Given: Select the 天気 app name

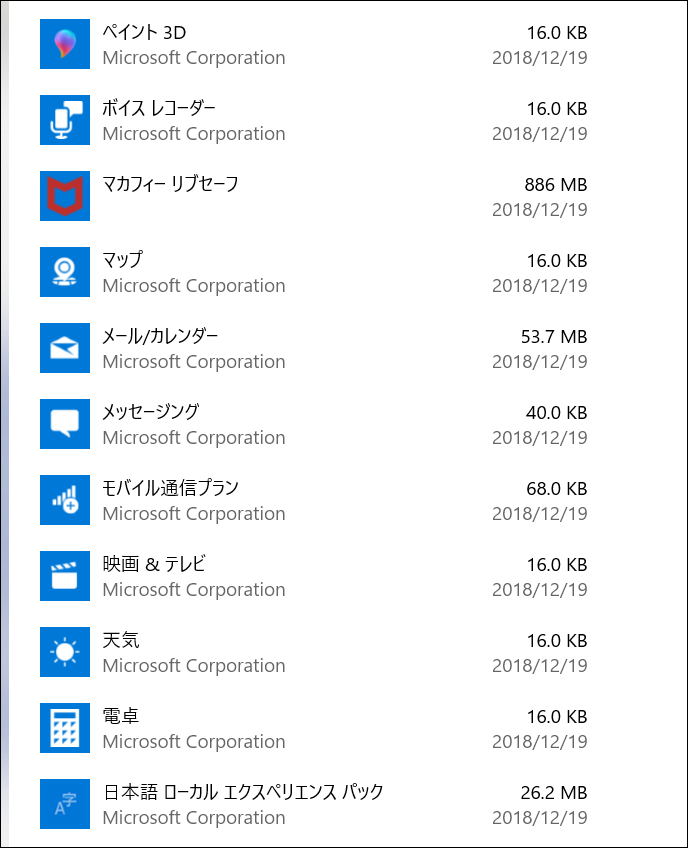Looking at the screenshot, I should pos(121,640).
